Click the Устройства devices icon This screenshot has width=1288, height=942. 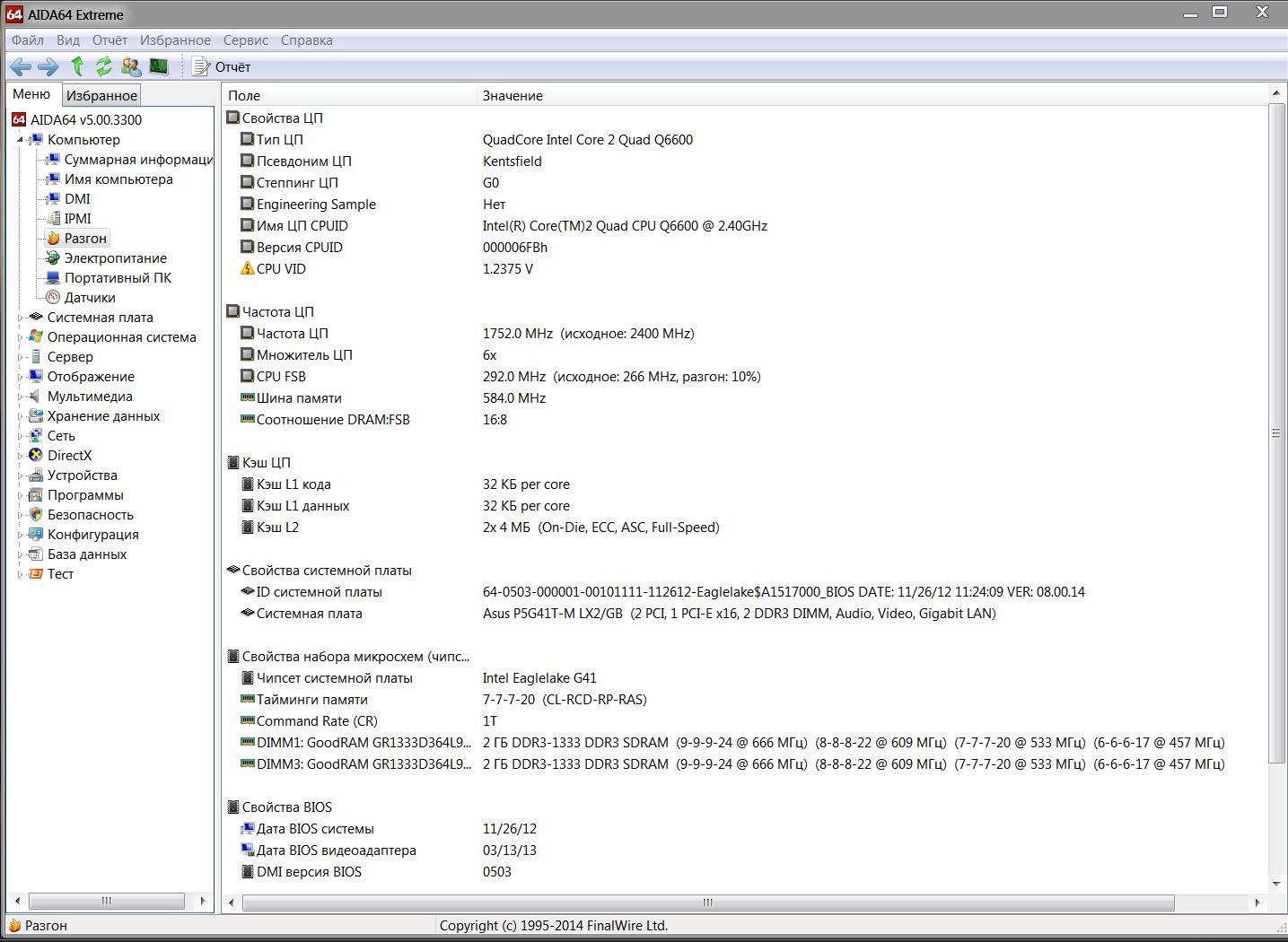click(x=36, y=475)
